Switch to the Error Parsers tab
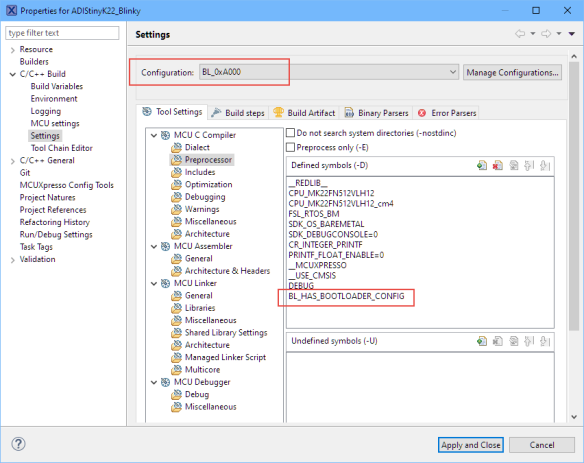584x463 pixels. click(447, 113)
